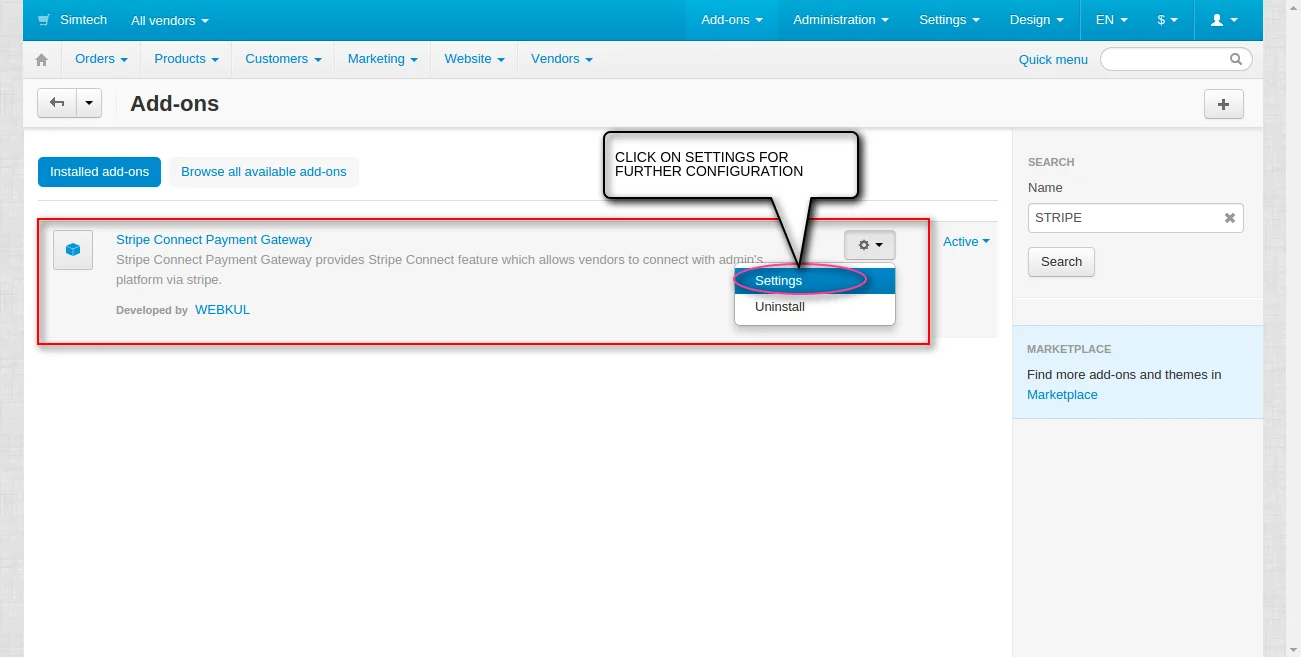1301x657 pixels.
Task: Open the EN language selector
Action: 1111,20
